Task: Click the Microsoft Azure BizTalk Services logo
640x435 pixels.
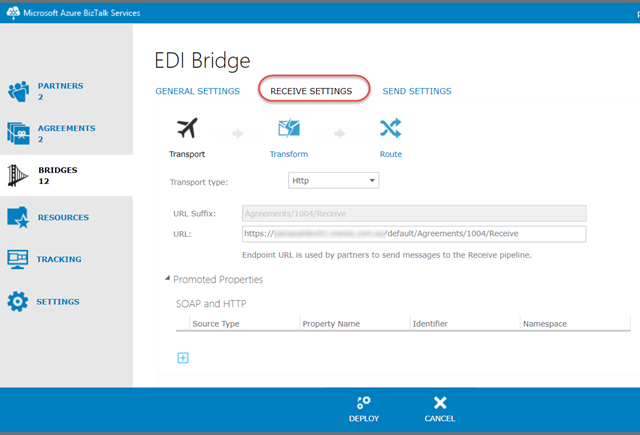Action: click(14, 13)
